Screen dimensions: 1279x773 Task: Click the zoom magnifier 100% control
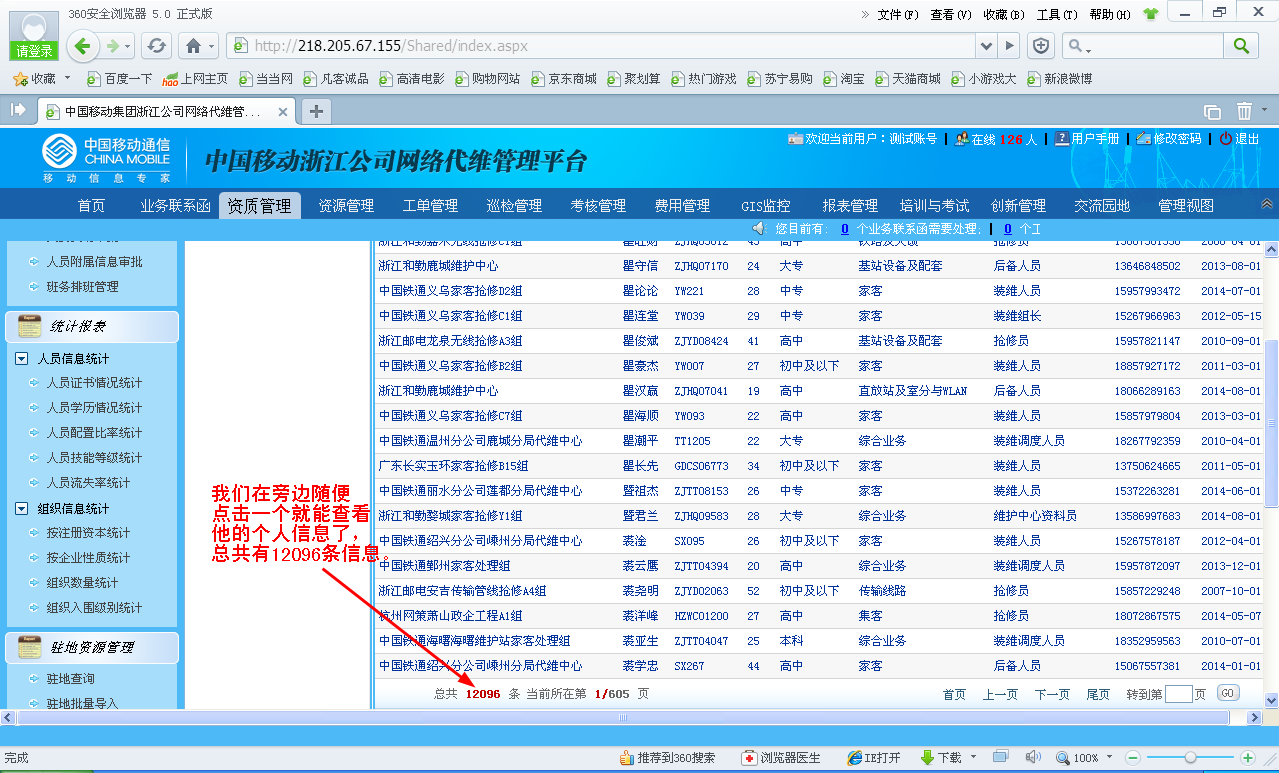[x=1077, y=758]
